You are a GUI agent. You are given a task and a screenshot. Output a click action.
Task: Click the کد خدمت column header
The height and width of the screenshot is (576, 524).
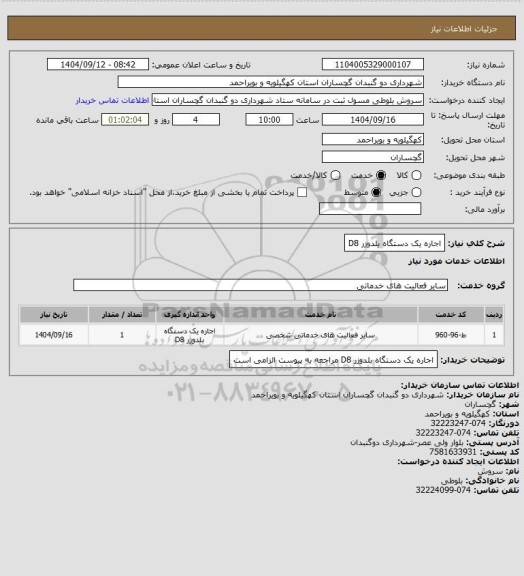click(451, 314)
